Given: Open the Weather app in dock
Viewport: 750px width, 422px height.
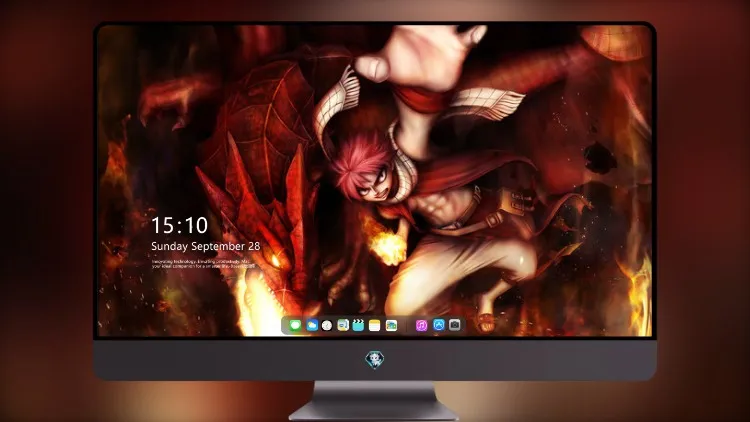Looking at the screenshot, I should (312, 325).
